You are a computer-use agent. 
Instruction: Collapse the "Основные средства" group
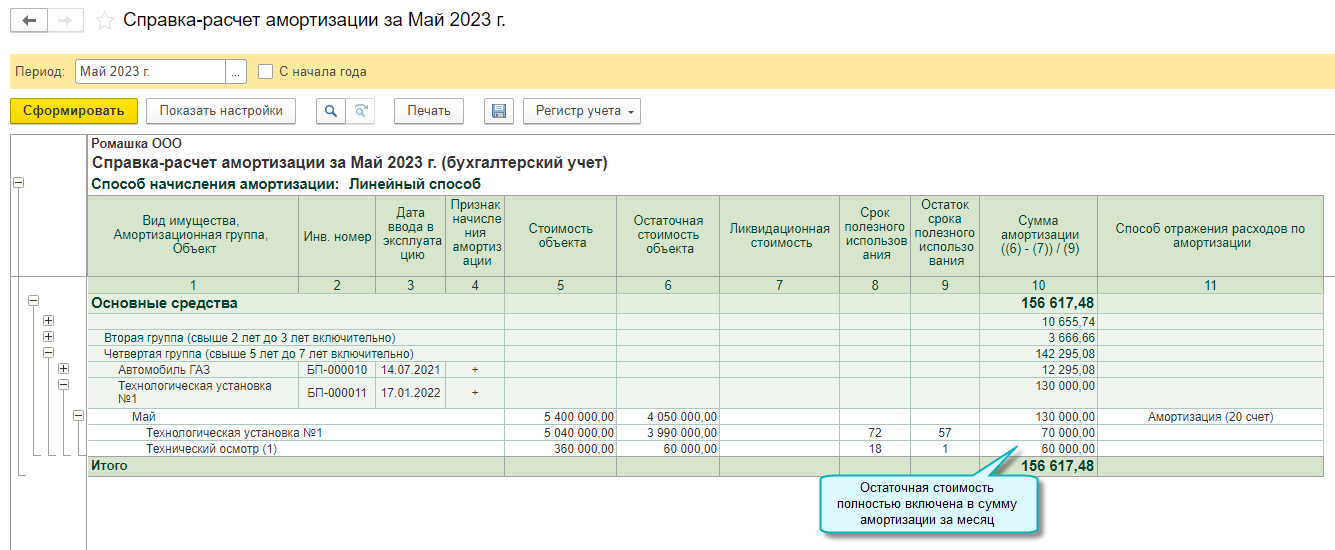(x=33, y=301)
